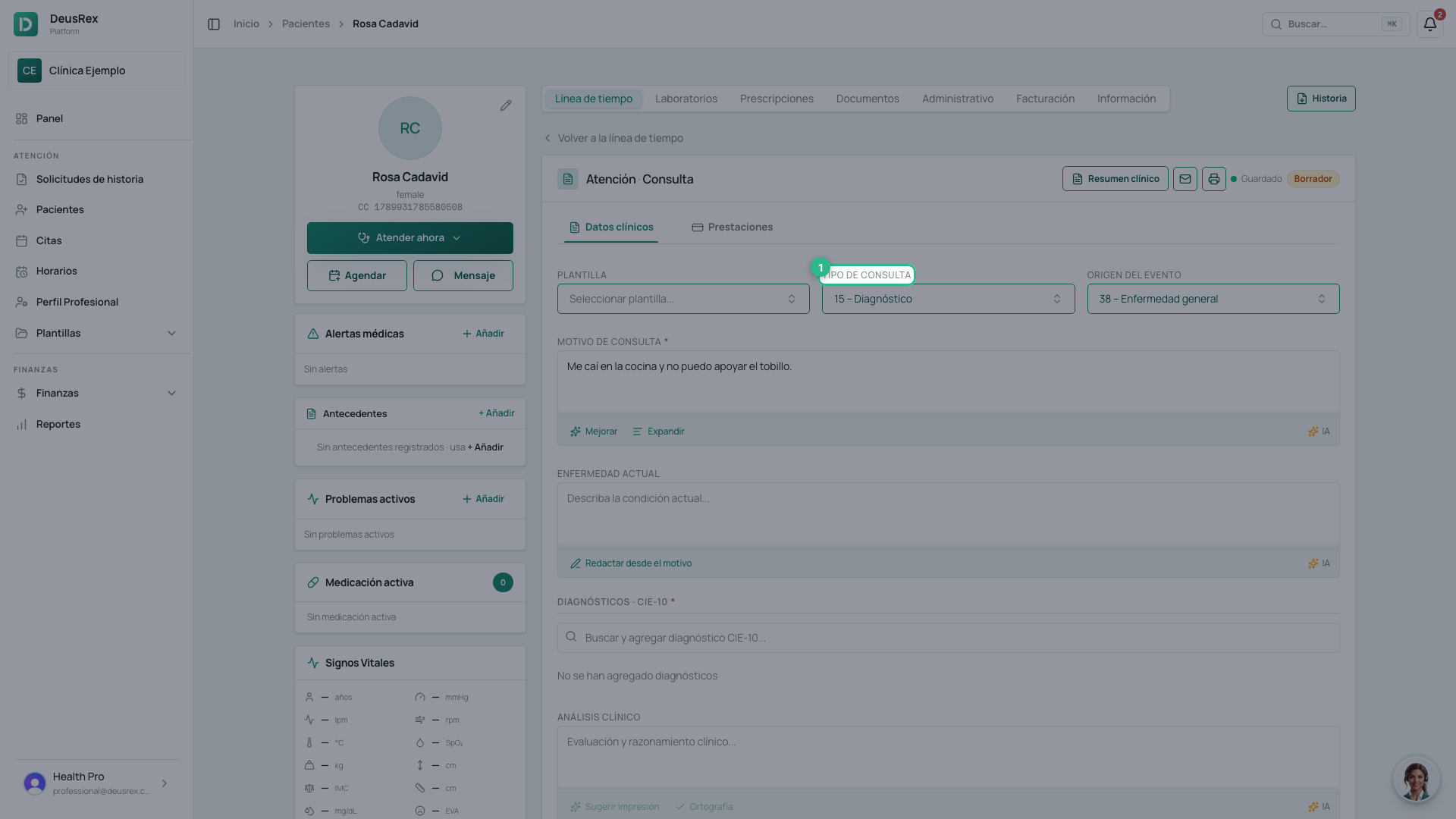Toggle the sidebar collapse icon
Screen dimensions: 1456x819
coord(214,24)
